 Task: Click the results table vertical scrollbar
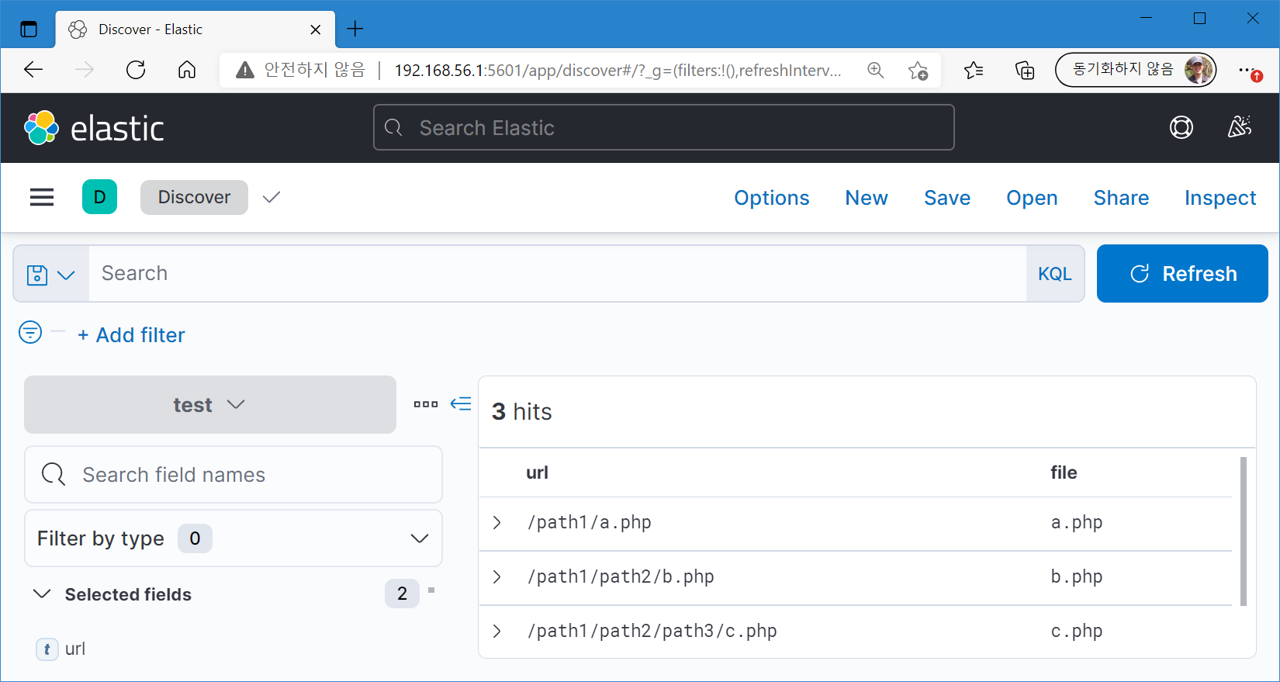[x=1243, y=530]
